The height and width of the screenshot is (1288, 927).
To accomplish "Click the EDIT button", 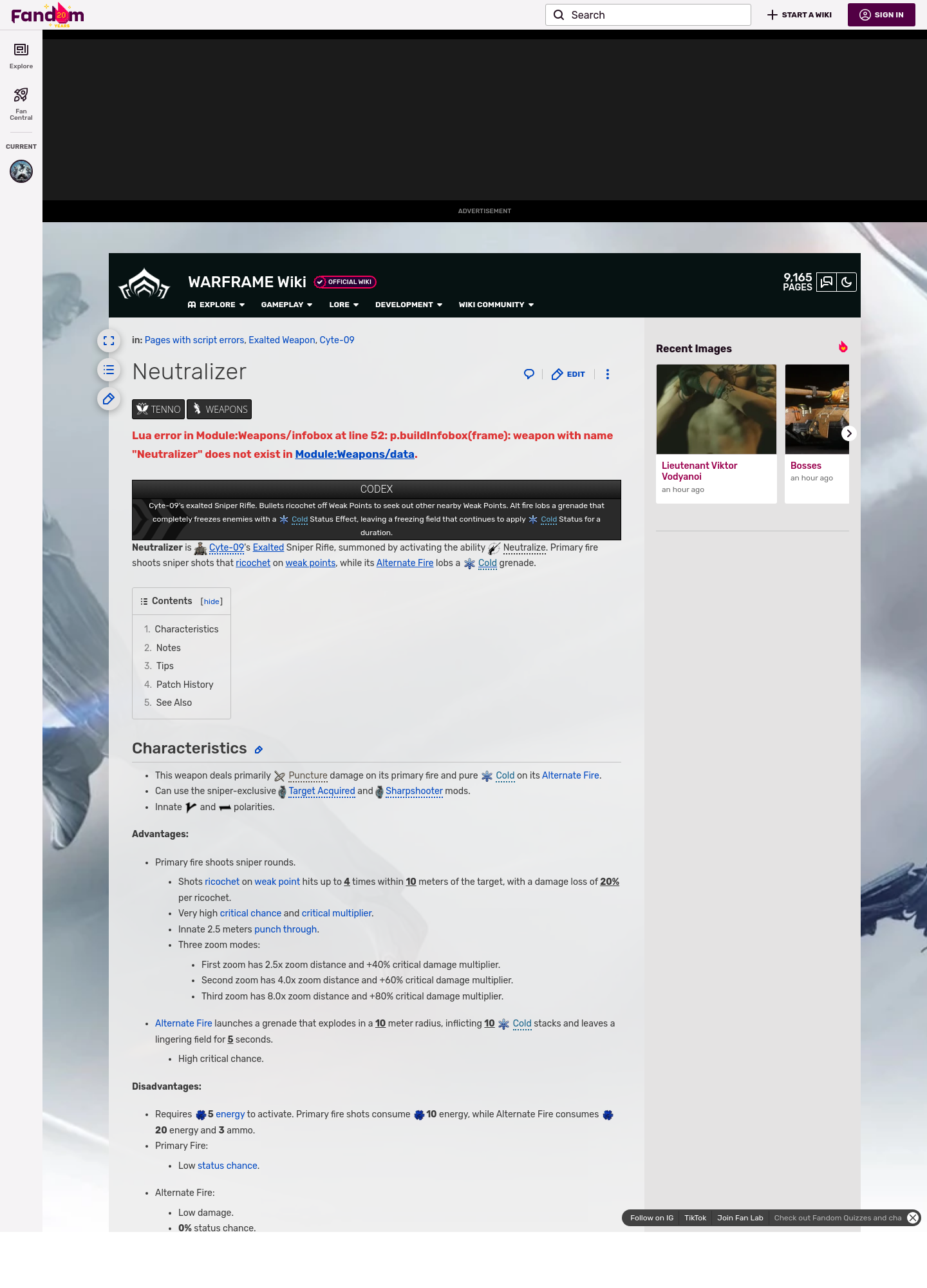I will click(x=568, y=374).
